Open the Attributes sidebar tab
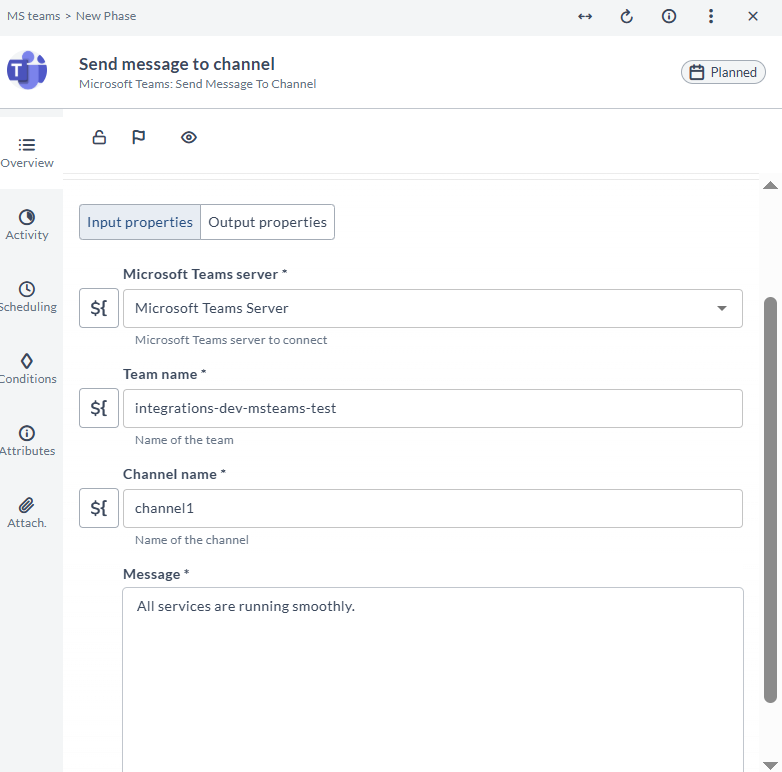This screenshot has width=782, height=772. tap(27, 441)
